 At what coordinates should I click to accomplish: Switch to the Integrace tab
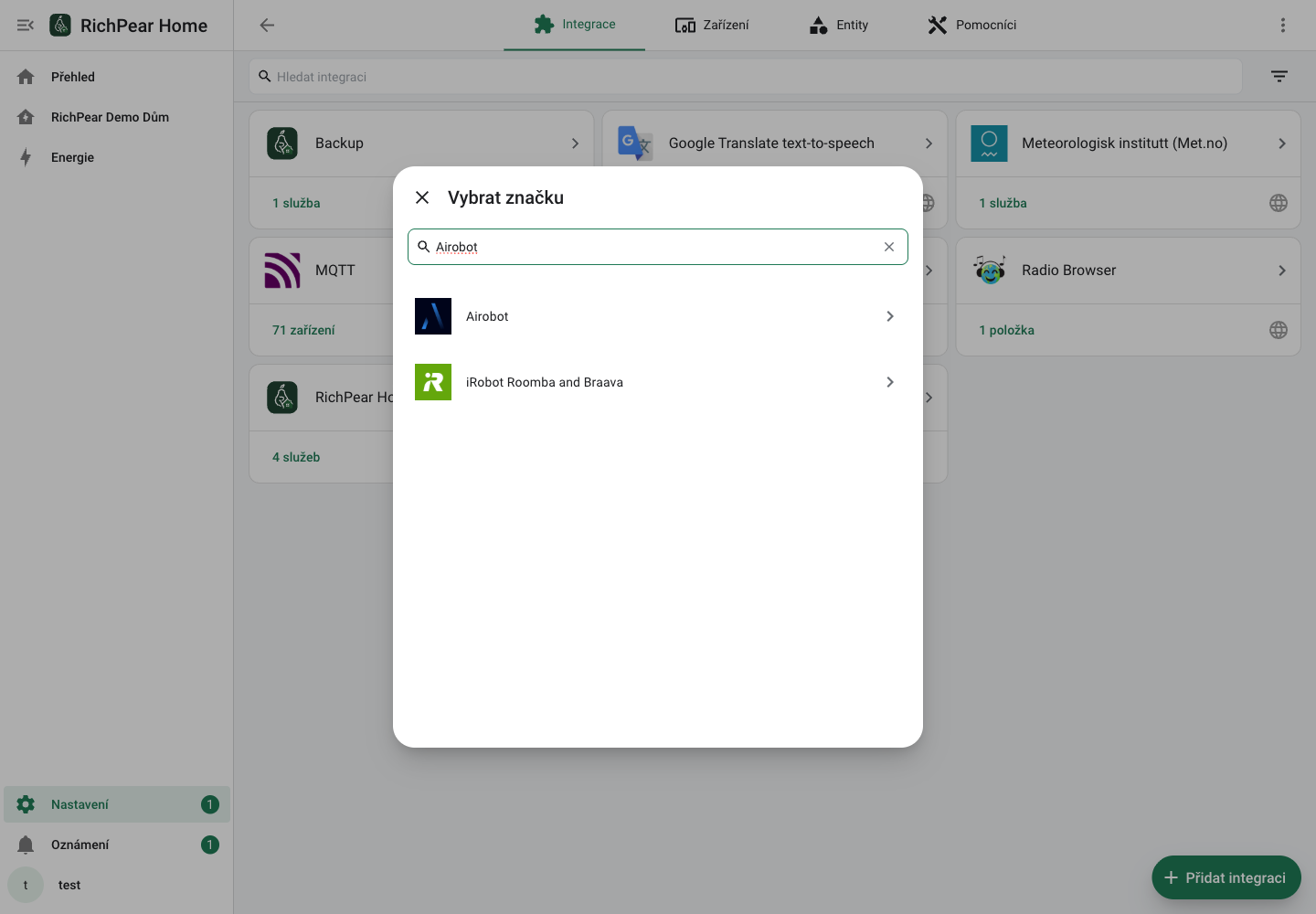[575, 25]
